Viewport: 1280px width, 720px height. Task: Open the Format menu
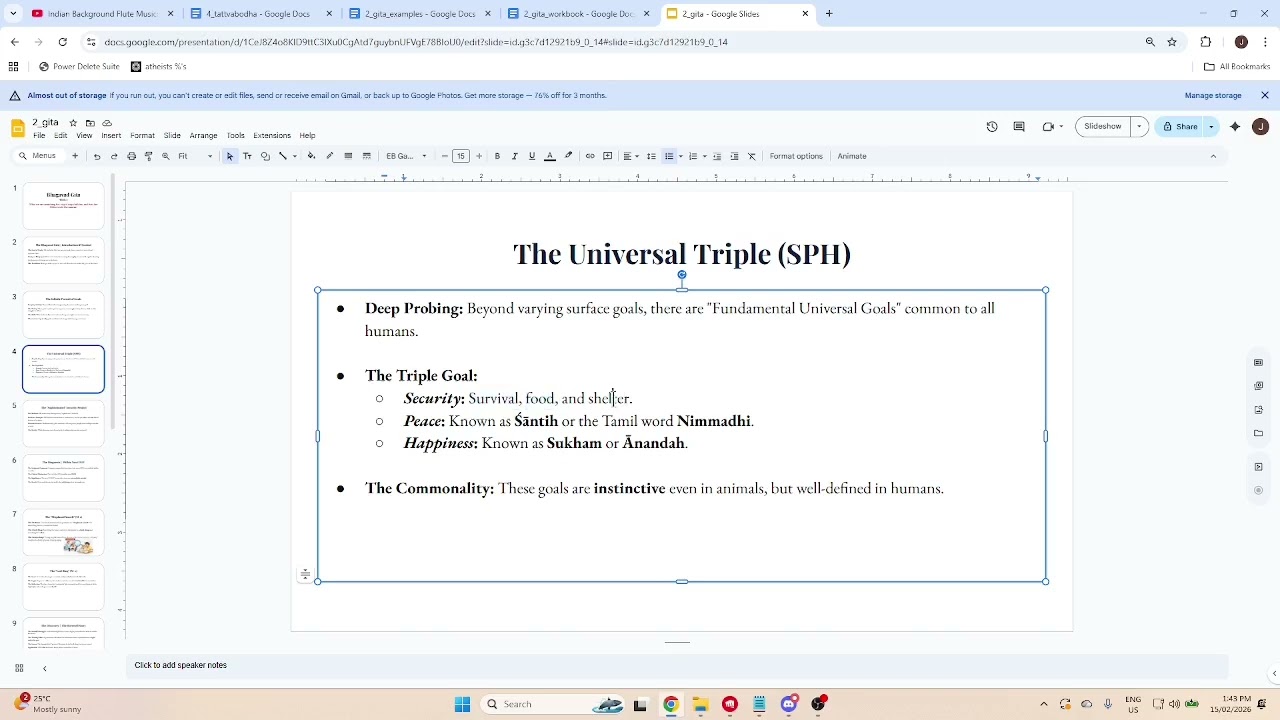tap(142, 136)
